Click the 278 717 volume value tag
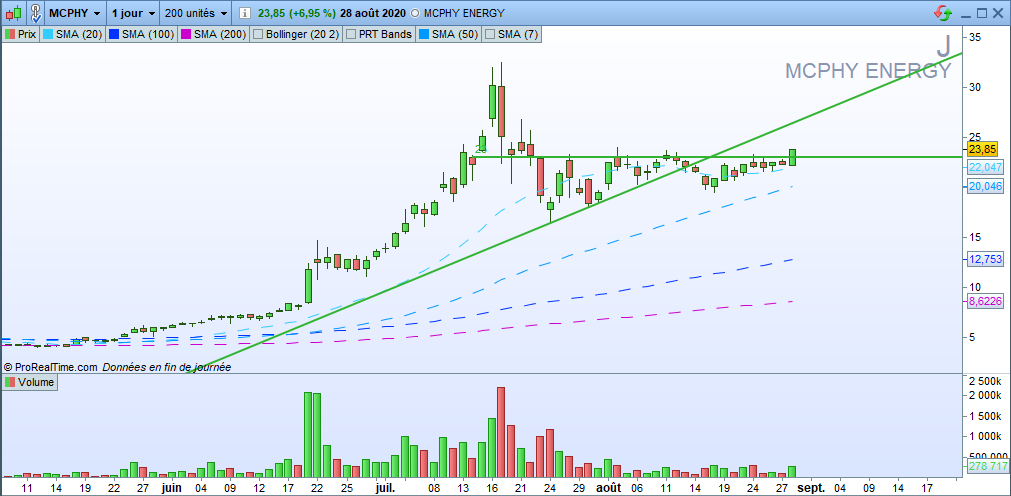 click(x=986, y=466)
